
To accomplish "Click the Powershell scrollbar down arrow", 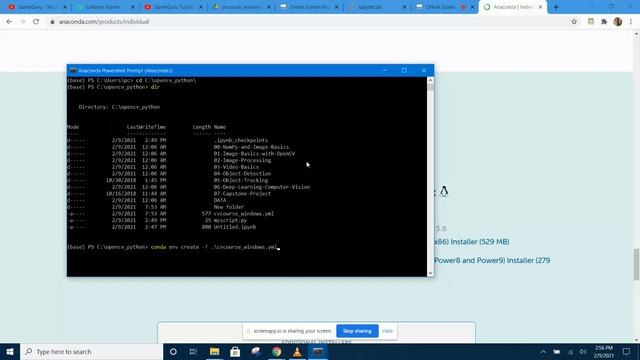I will [x=430, y=273].
